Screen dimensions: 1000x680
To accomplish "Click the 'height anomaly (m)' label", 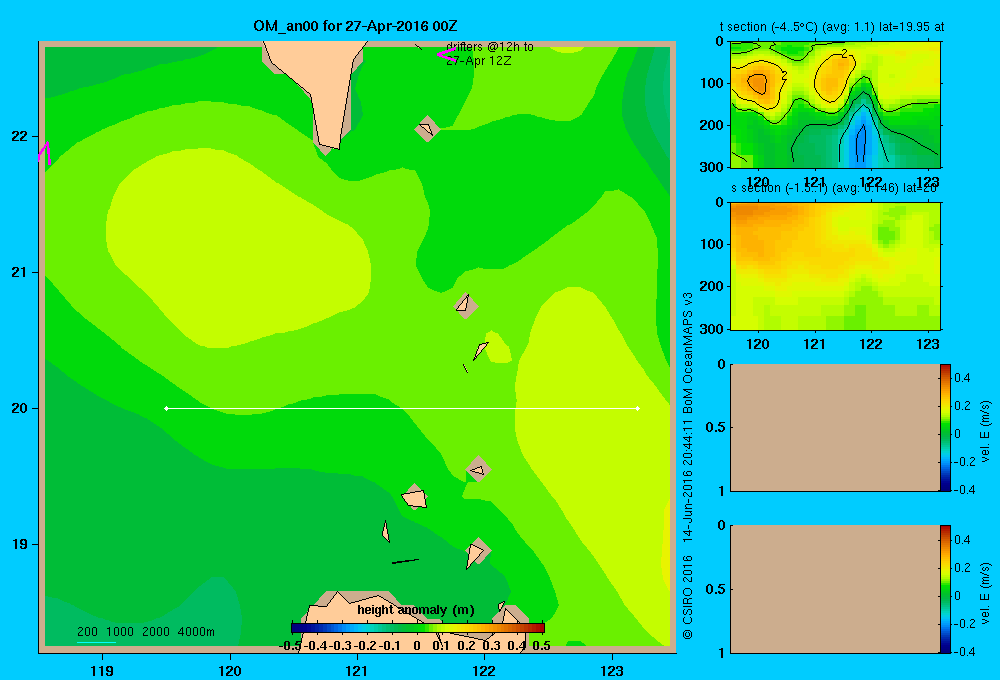I will 416,610.
